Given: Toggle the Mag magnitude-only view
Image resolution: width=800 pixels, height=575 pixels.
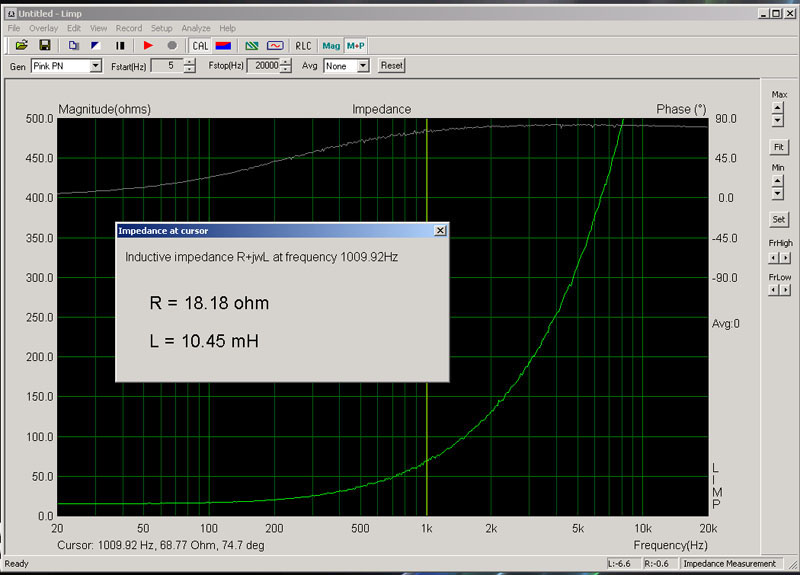Looking at the screenshot, I should [331, 45].
